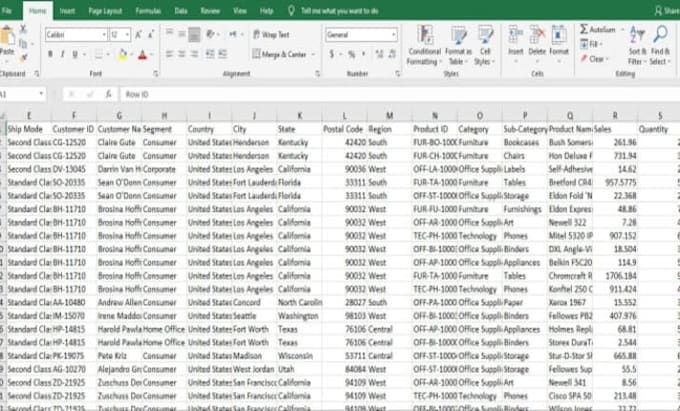Click the Increase Decimal icon

(379, 54)
